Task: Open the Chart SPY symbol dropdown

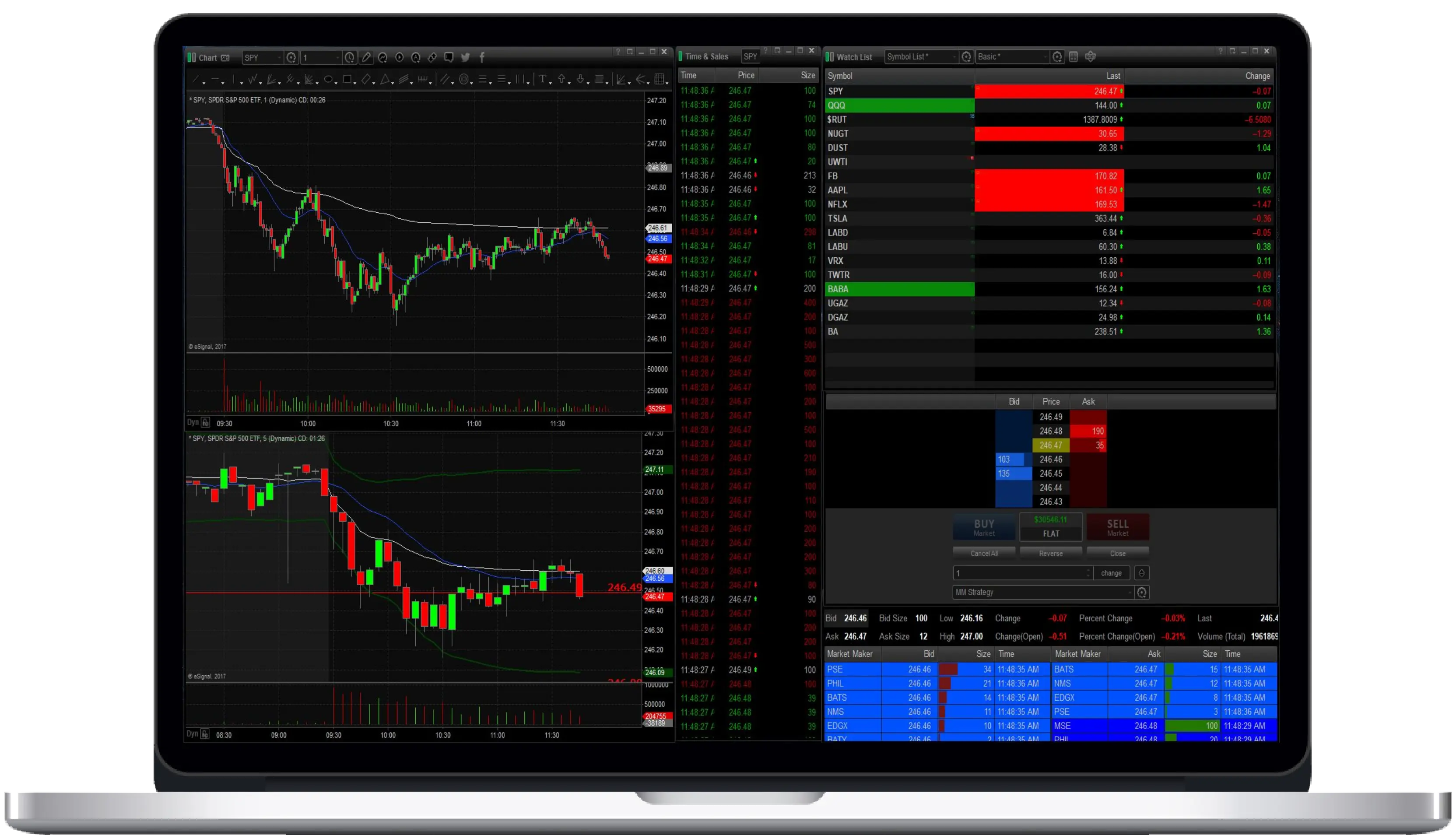Action: pyautogui.click(x=263, y=57)
